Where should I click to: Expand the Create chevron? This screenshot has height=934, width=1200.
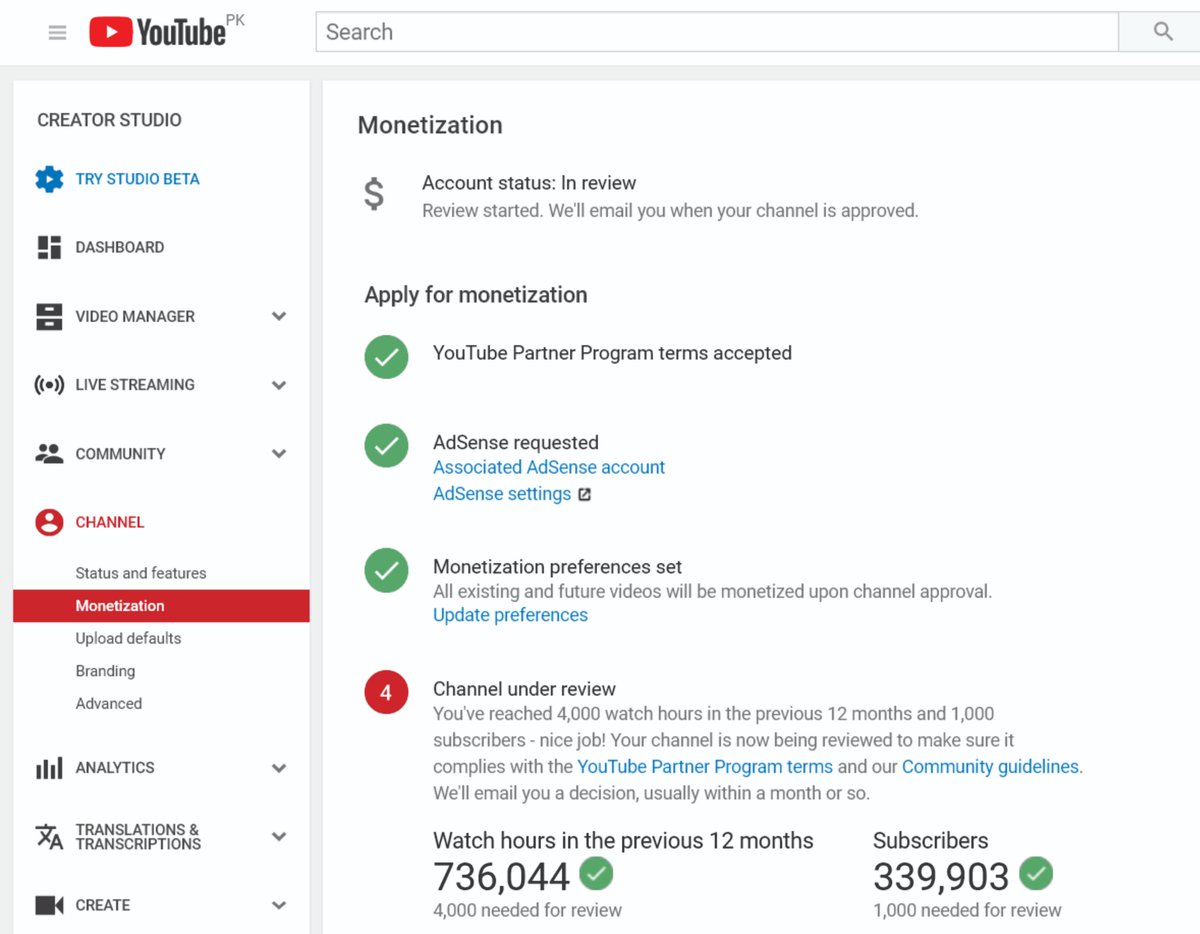[x=279, y=905]
